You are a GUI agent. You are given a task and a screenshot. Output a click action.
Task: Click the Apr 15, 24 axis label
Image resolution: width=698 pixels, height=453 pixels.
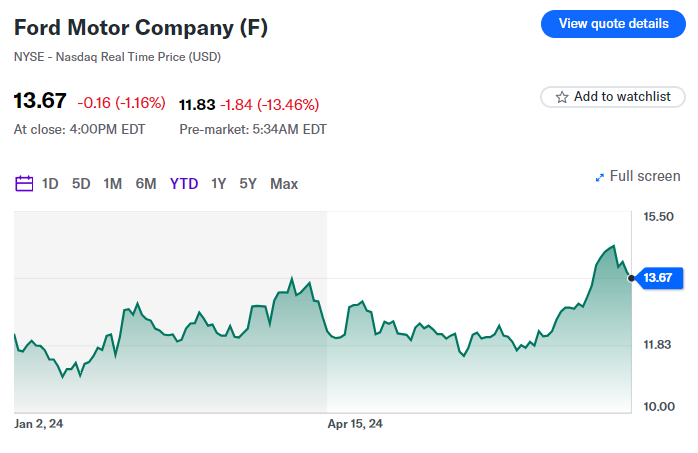click(355, 424)
